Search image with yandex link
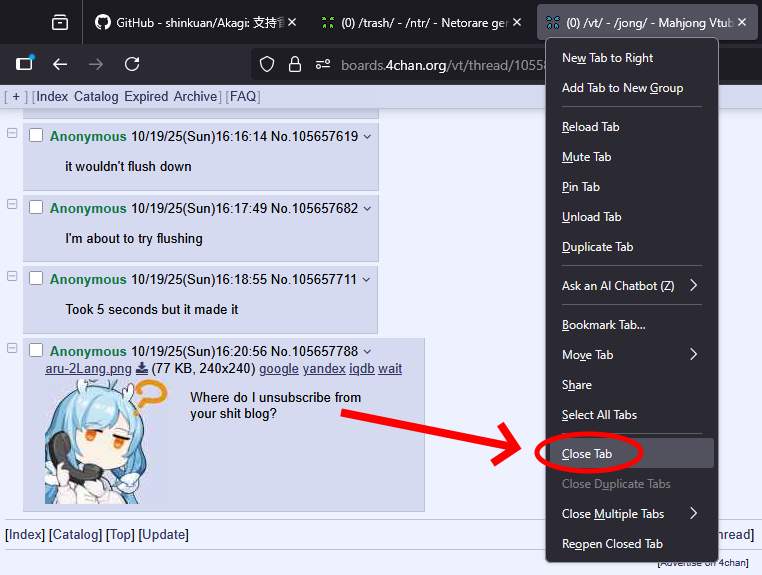 324,368
